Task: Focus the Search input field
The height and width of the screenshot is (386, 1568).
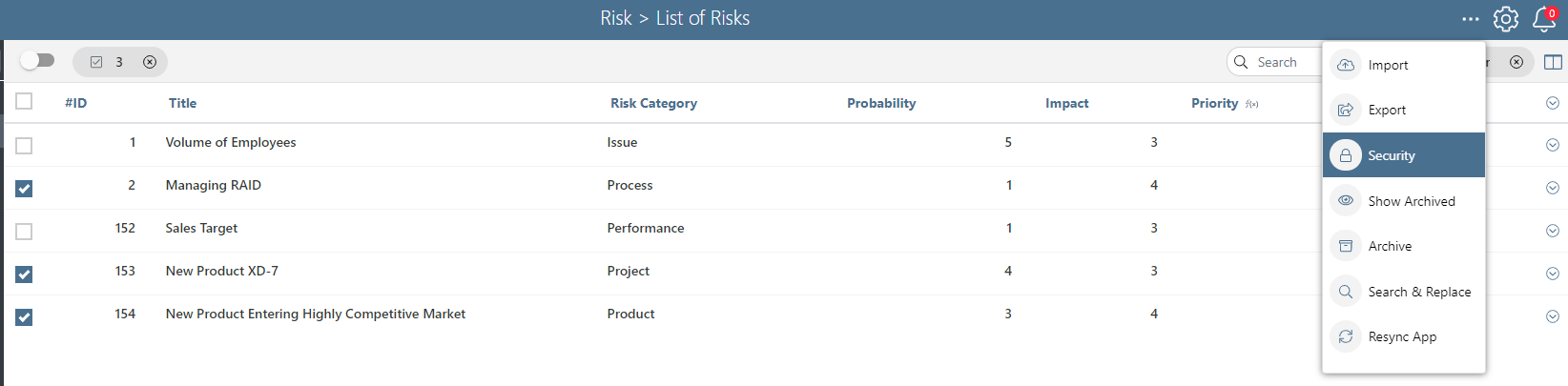Action: [1276, 62]
